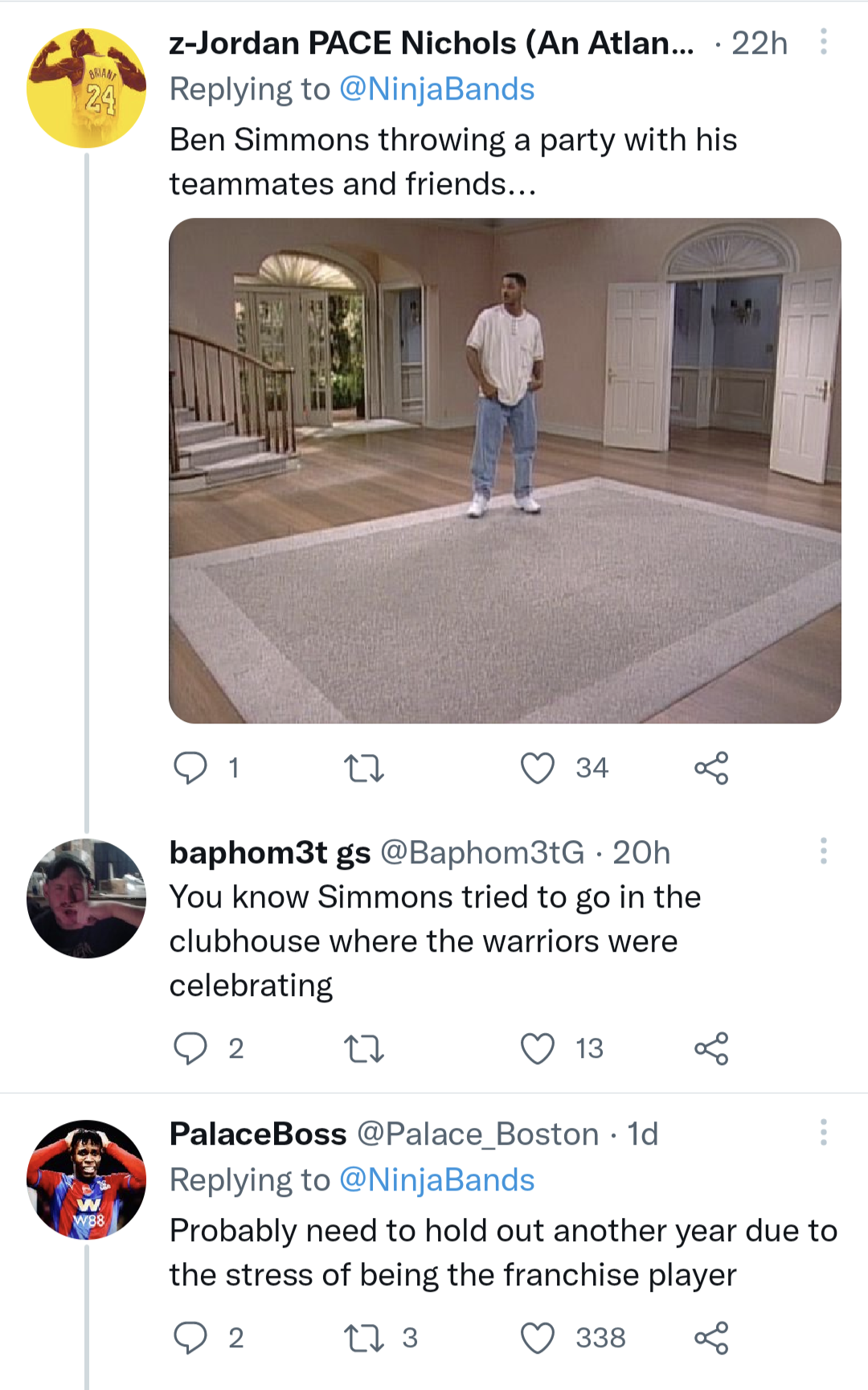868x1390 pixels.
Task: Open PalaceBoss profile avatar
Action: 87,1179
